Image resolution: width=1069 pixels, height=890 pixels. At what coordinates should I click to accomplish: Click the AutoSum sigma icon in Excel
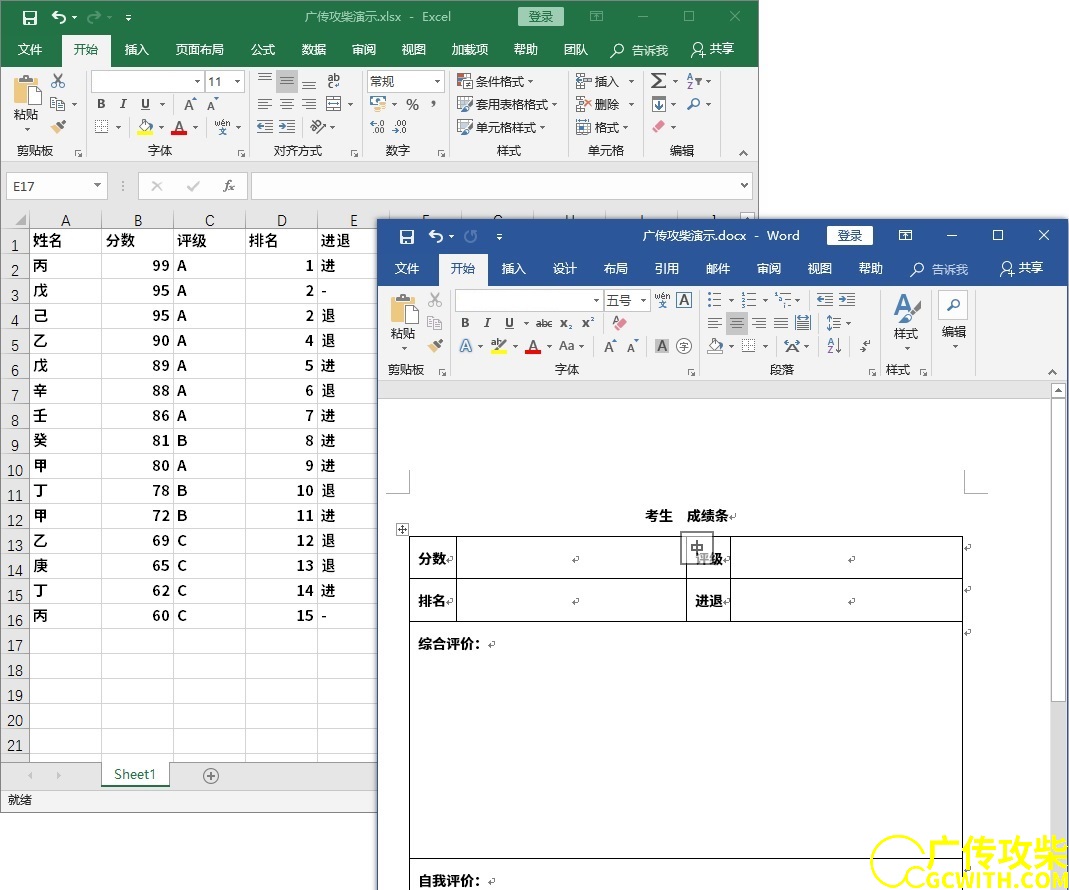pos(658,81)
